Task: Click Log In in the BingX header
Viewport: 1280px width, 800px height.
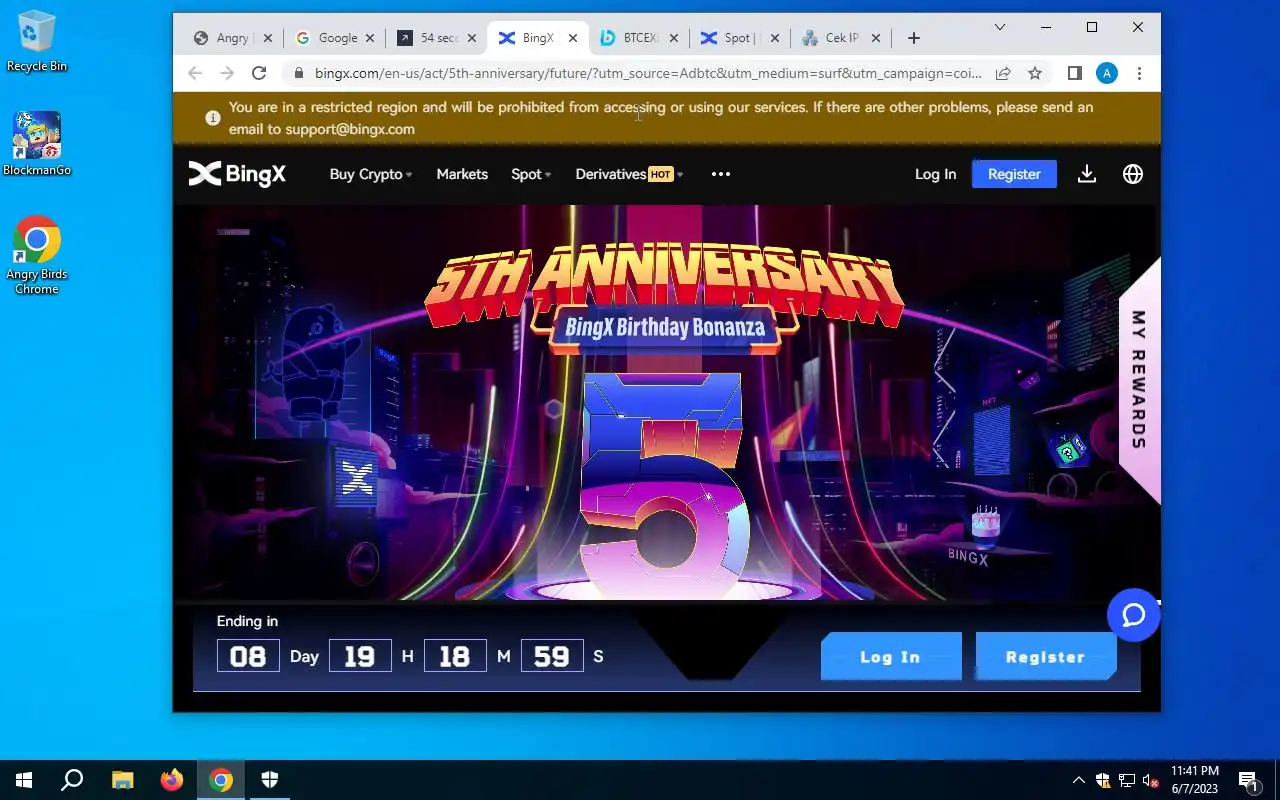Action: tap(935, 174)
